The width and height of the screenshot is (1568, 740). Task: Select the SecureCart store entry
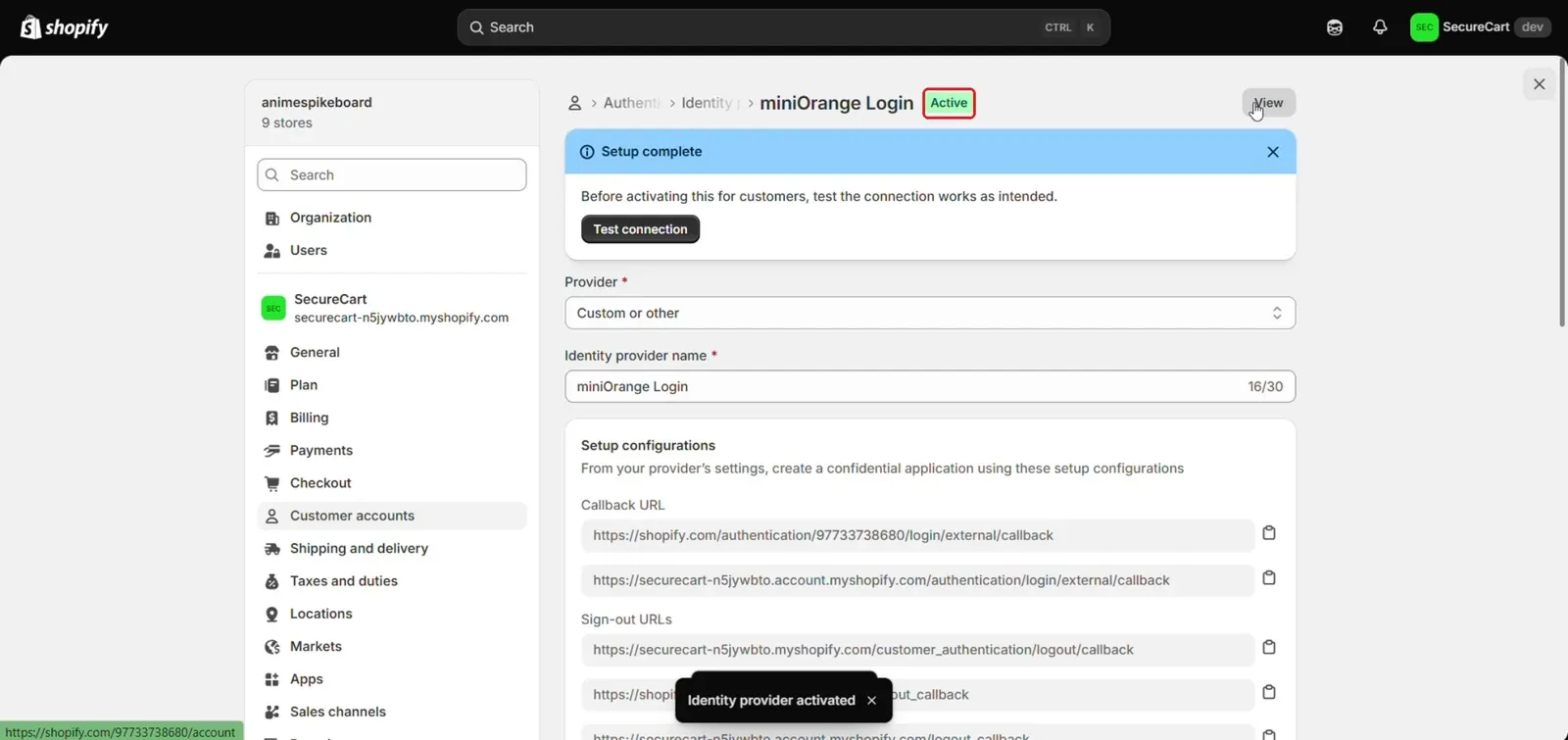(x=392, y=308)
